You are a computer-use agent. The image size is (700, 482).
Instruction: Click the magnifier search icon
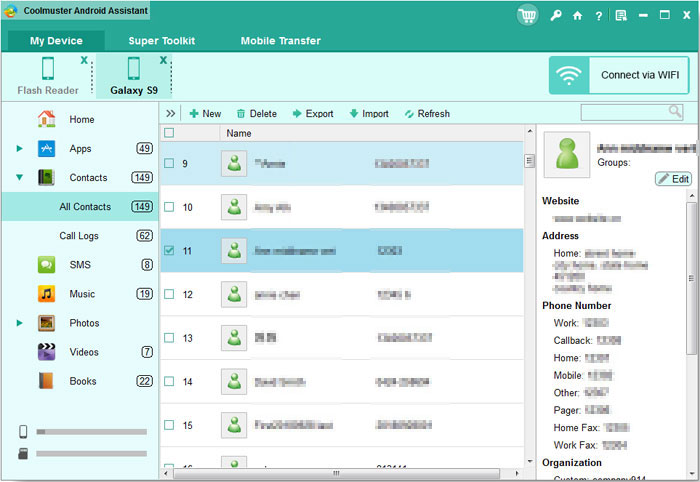[x=675, y=111]
